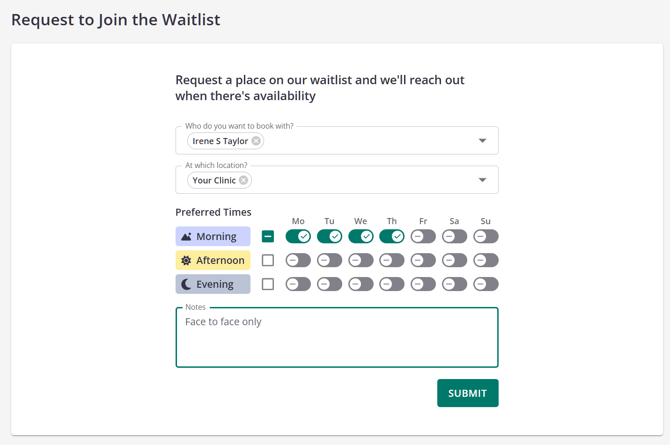Click the Afternoon sun icon
The image size is (670, 445).
[186, 260]
